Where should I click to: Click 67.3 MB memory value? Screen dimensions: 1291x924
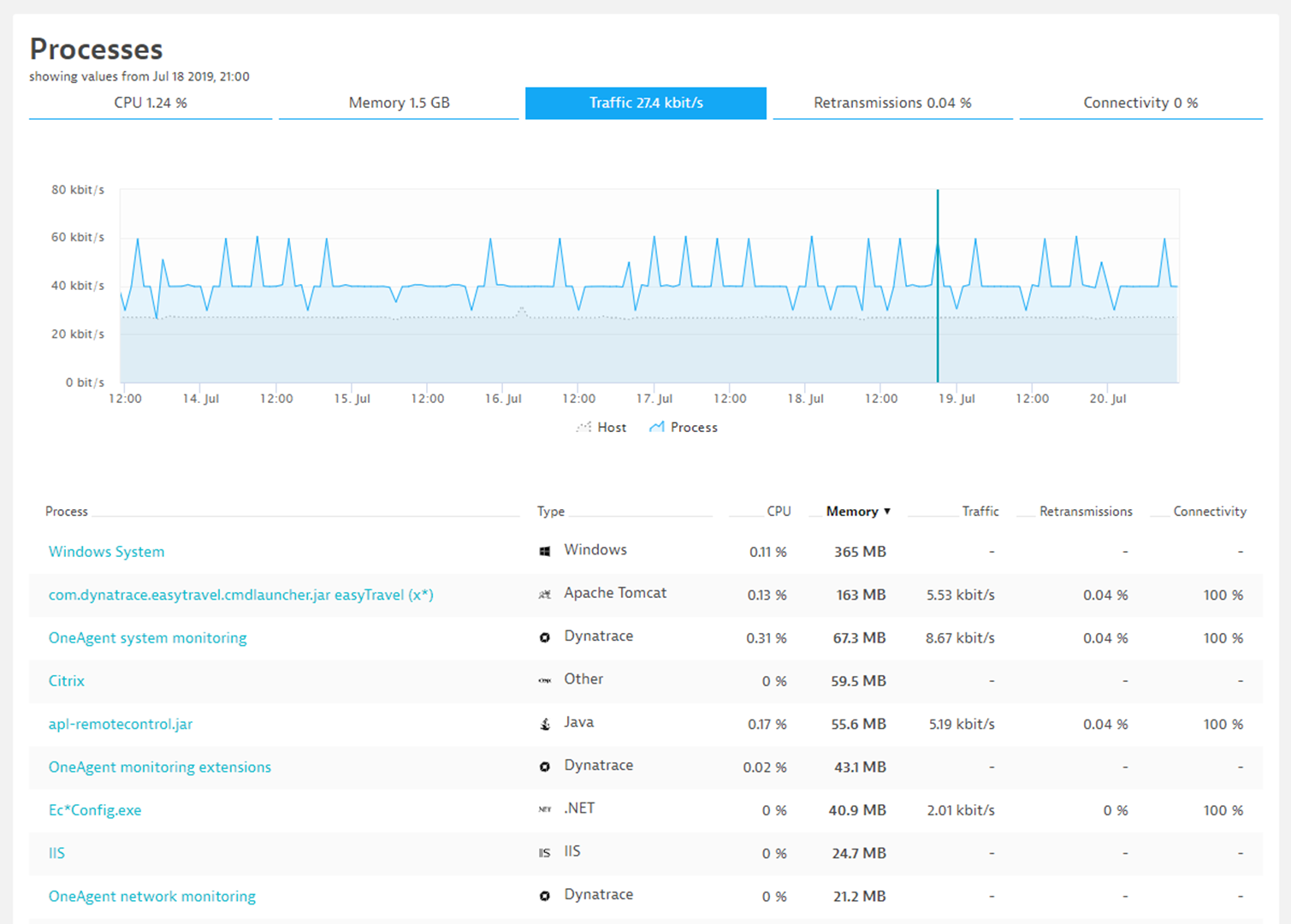tap(859, 638)
